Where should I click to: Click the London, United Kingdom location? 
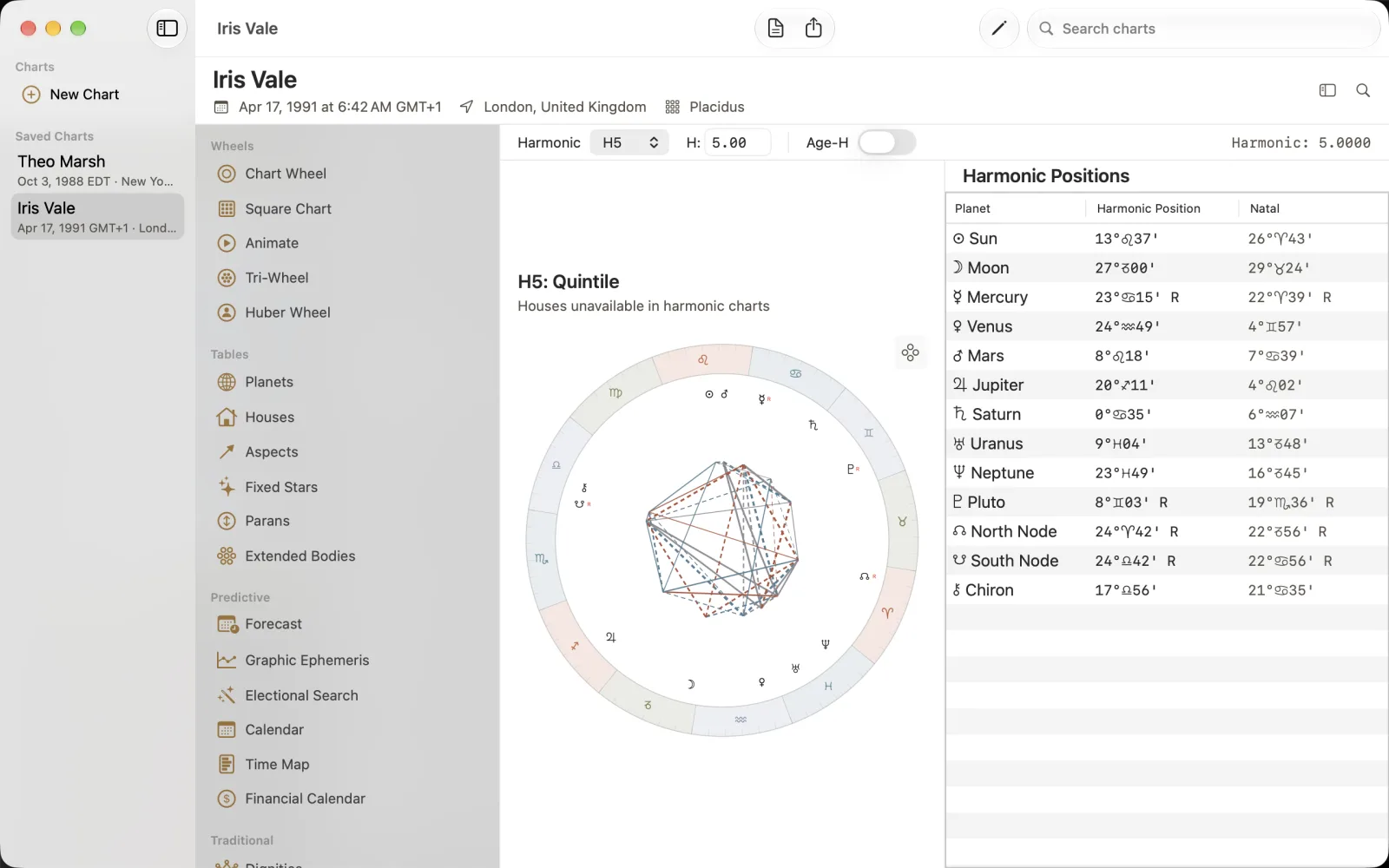tap(564, 107)
